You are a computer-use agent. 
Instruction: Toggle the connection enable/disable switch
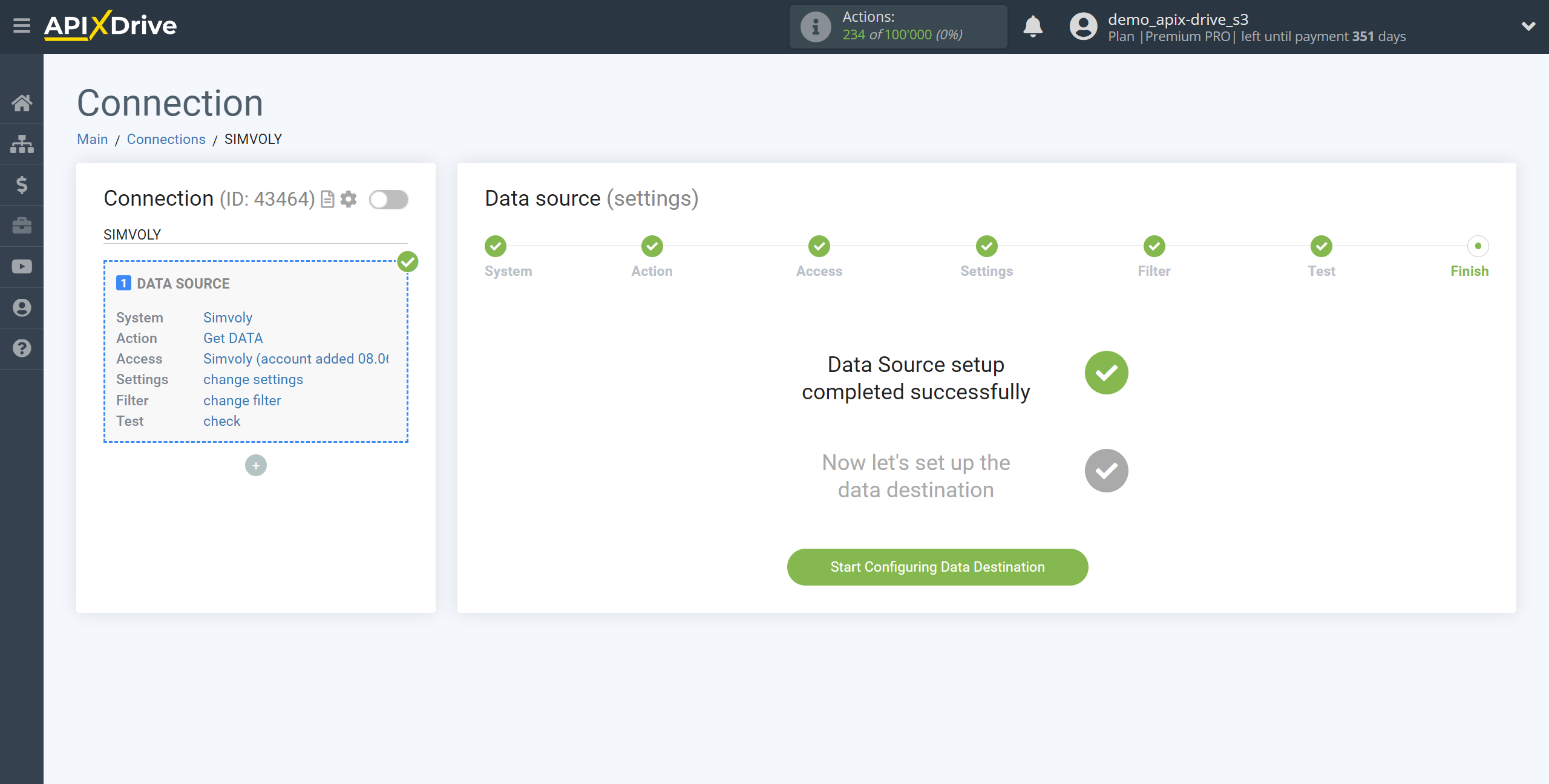point(390,199)
